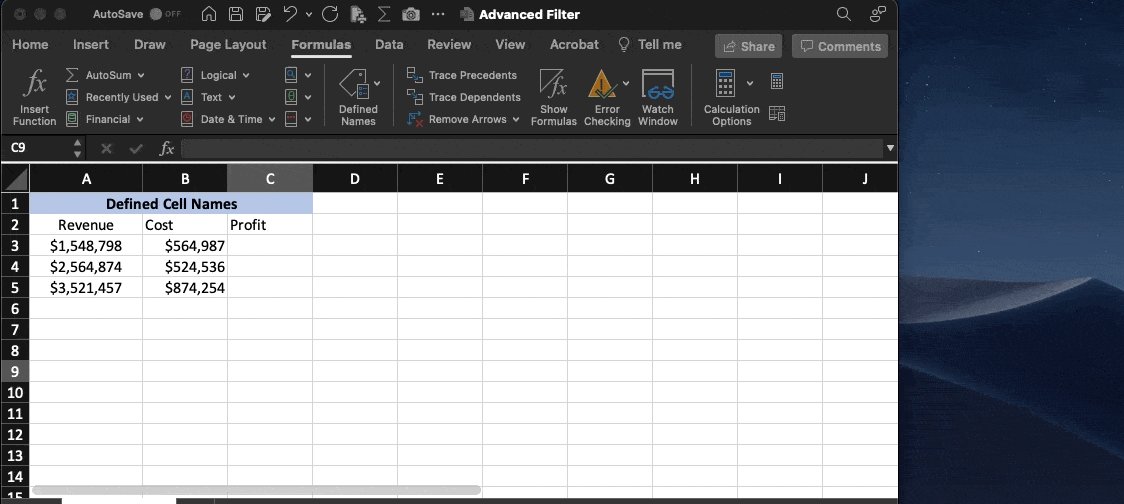Switch to the Insert tab
This screenshot has height=504, width=1124.
tap(91, 44)
